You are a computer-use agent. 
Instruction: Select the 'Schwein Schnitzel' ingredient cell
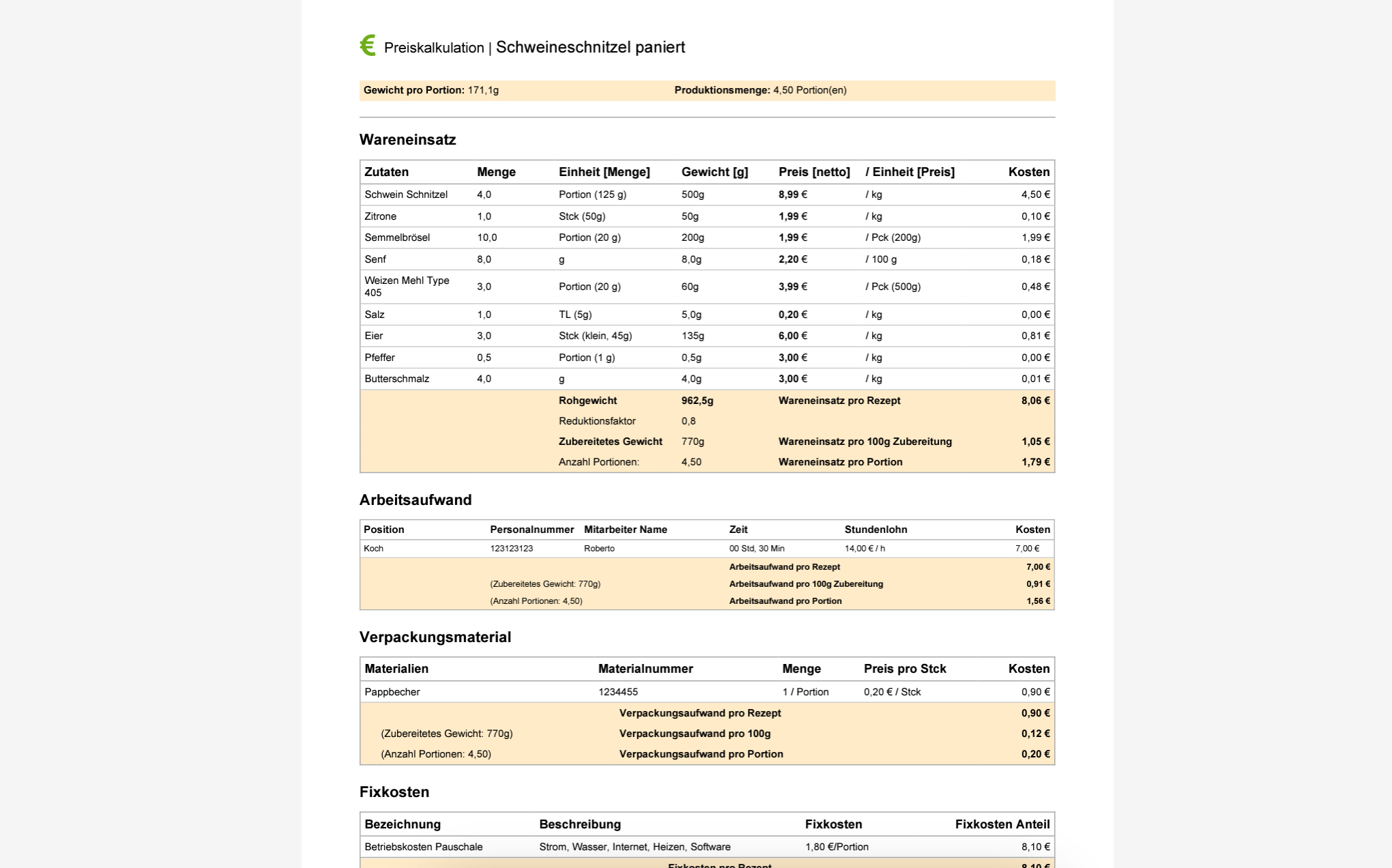[x=406, y=194]
